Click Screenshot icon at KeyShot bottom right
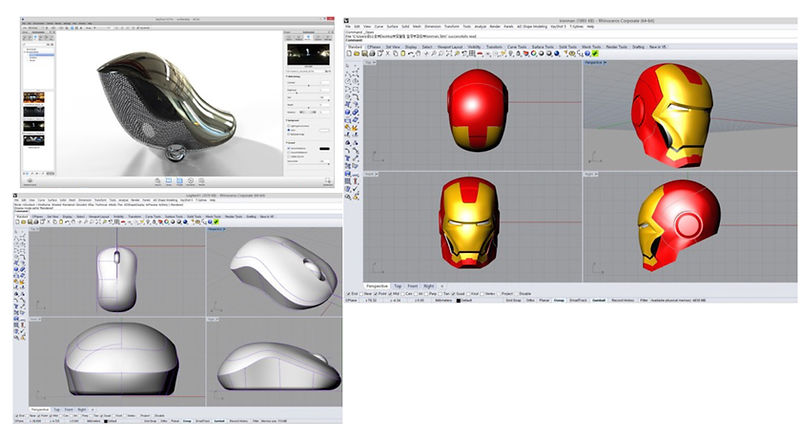The image size is (800, 439). (x=328, y=182)
